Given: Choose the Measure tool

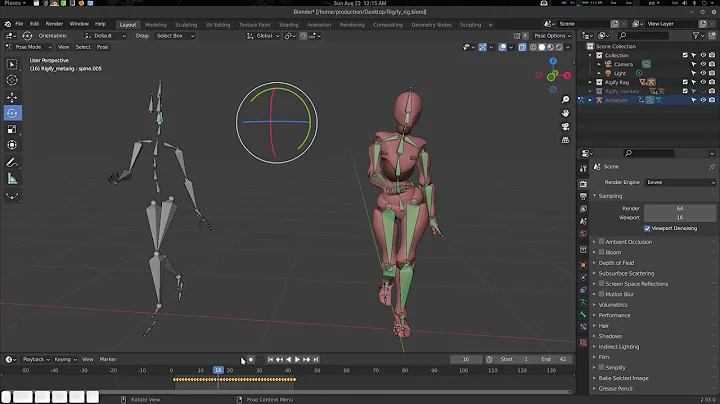Looking at the screenshot, I should 12,179.
